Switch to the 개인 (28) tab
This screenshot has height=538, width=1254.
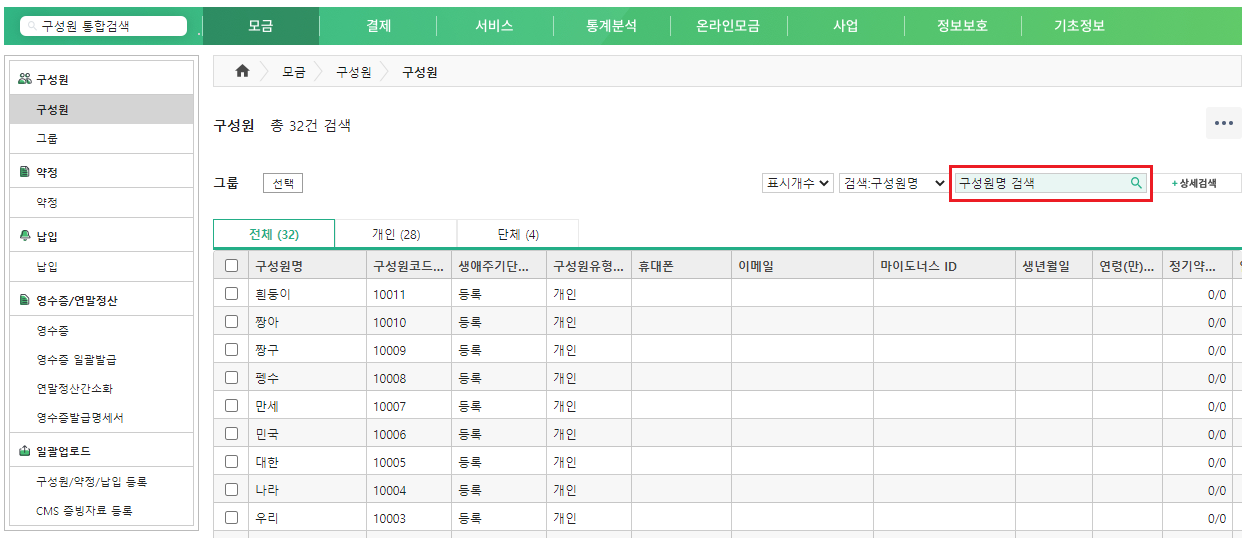point(396,234)
